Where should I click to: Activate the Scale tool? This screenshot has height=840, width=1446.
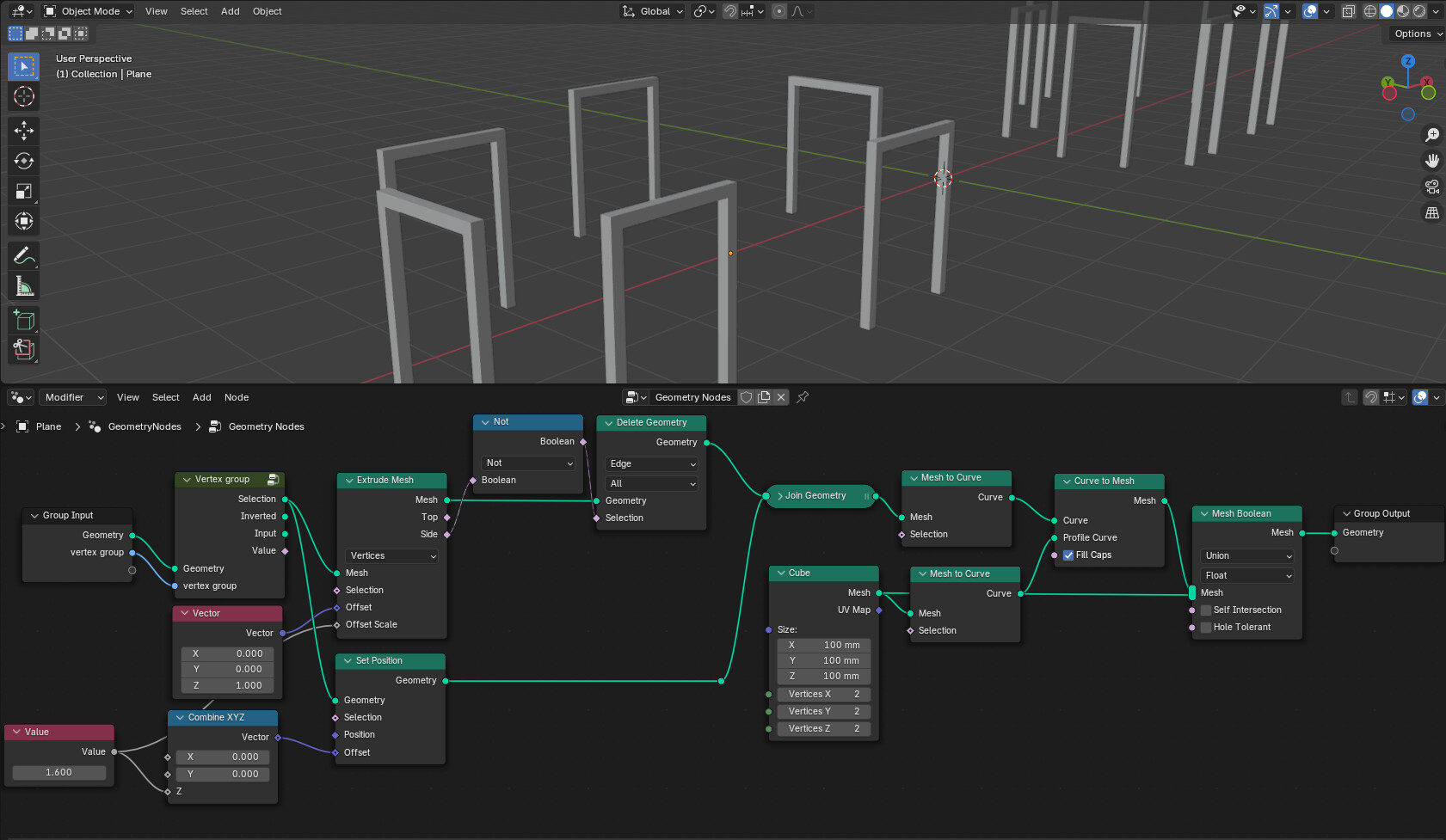point(24,192)
